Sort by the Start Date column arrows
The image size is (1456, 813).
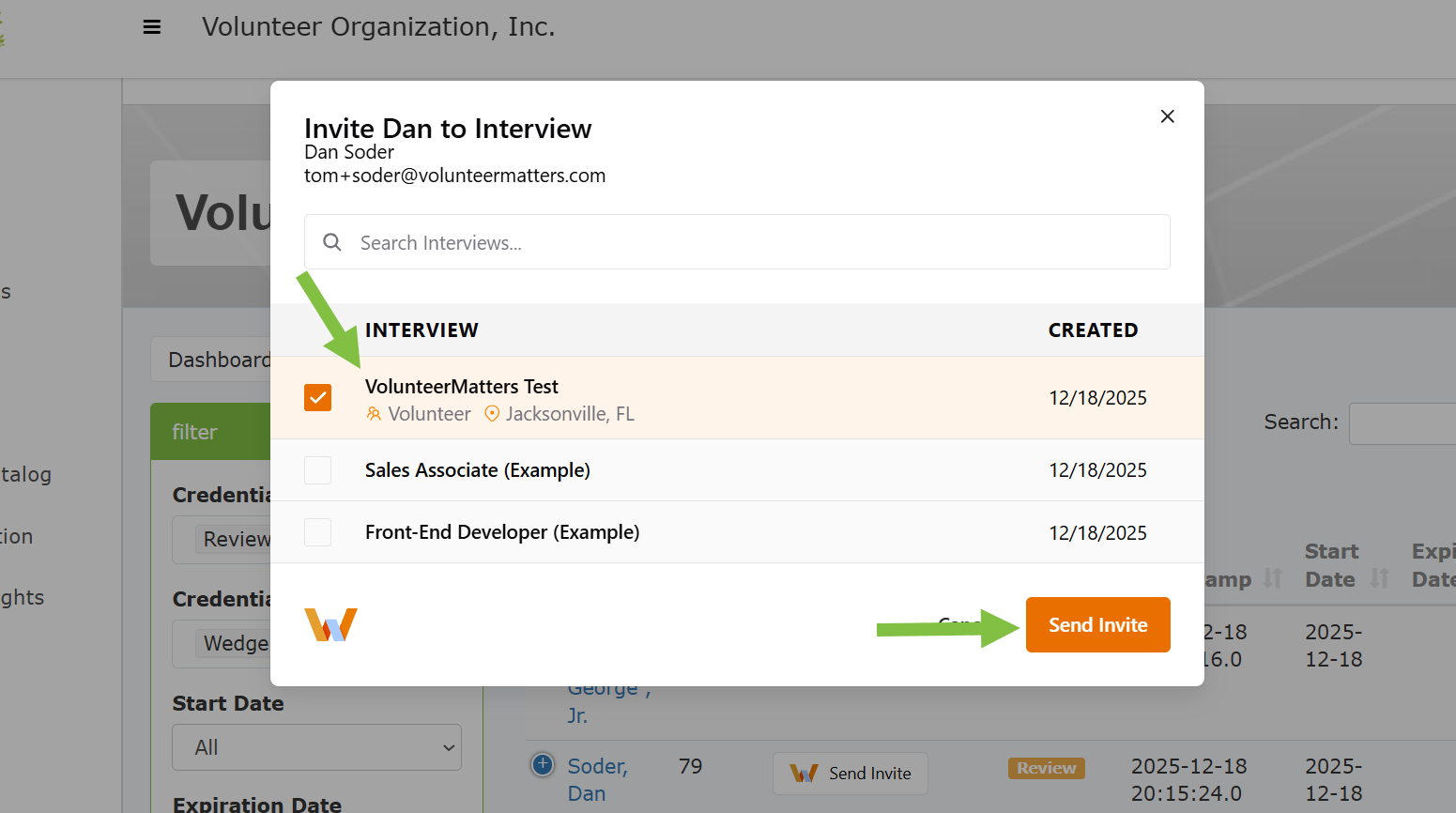tap(1379, 578)
